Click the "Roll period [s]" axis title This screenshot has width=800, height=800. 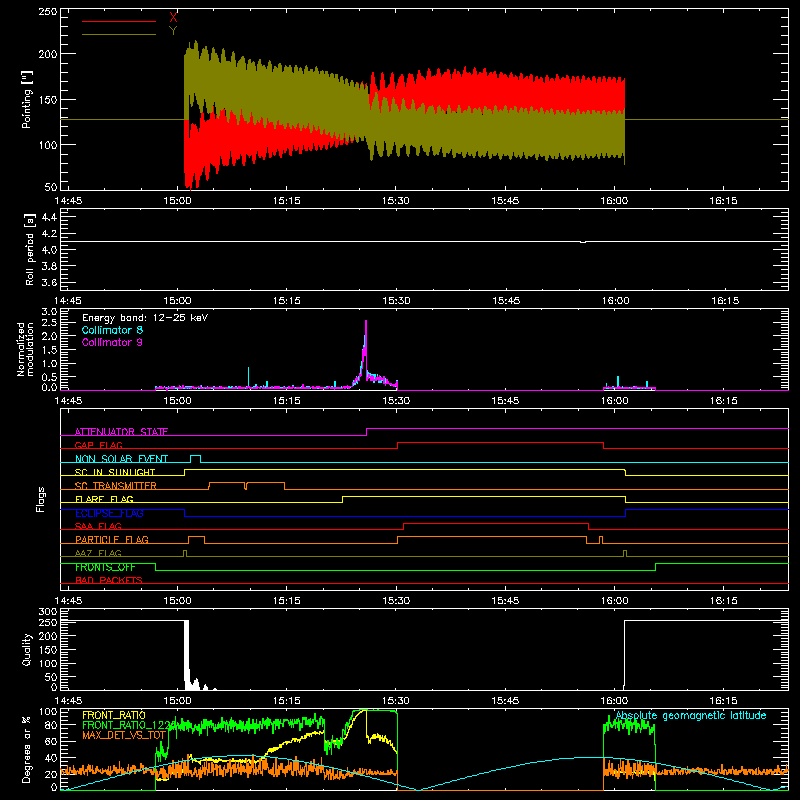tap(30, 249)
